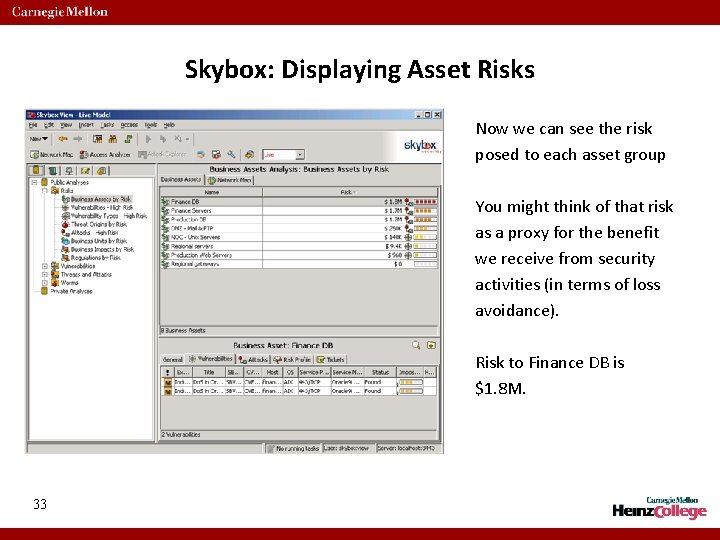Click the NOC - Unix Servers risk bar

point(425,237)
